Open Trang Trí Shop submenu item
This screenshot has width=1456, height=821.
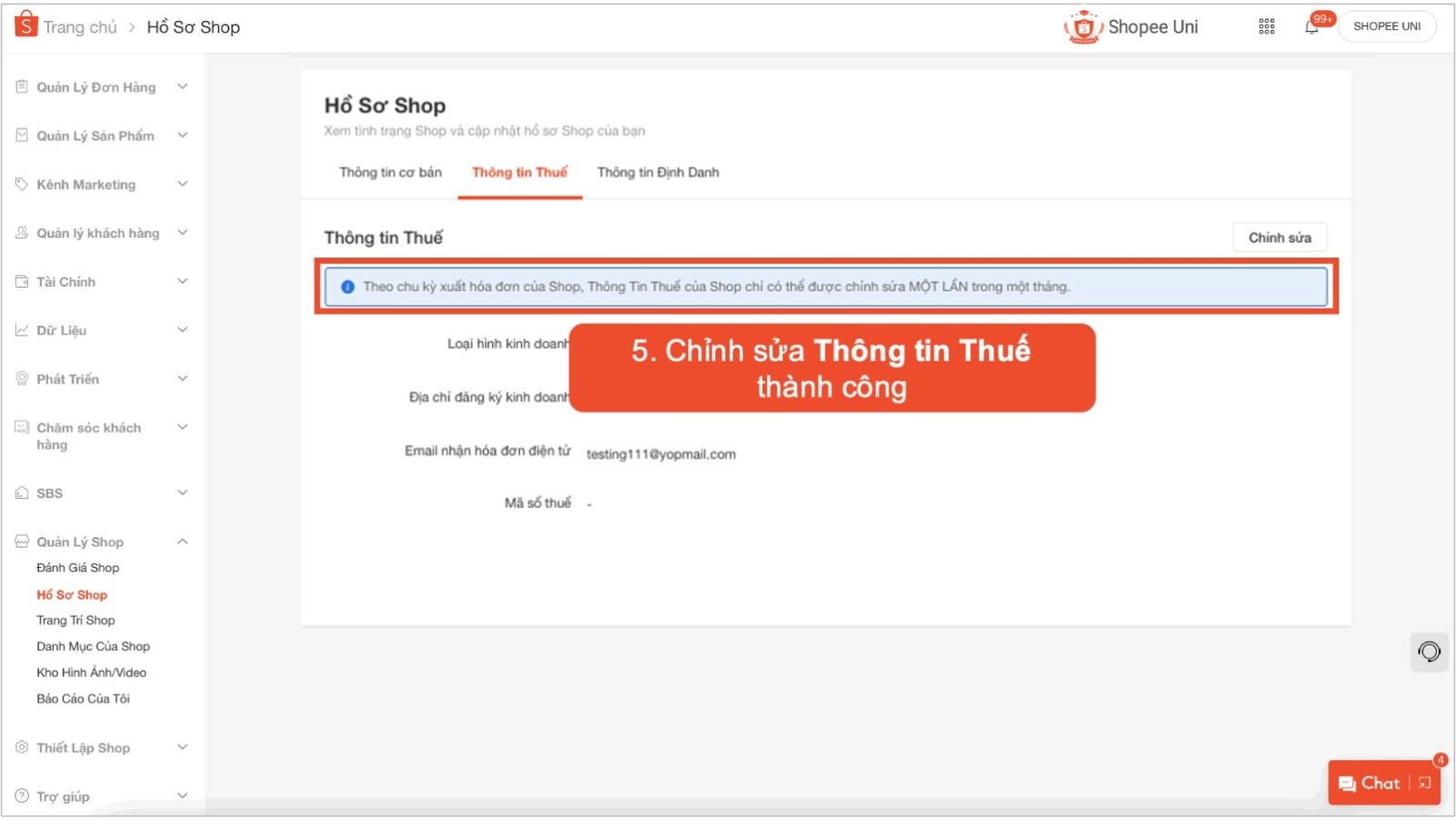point(76,620)
